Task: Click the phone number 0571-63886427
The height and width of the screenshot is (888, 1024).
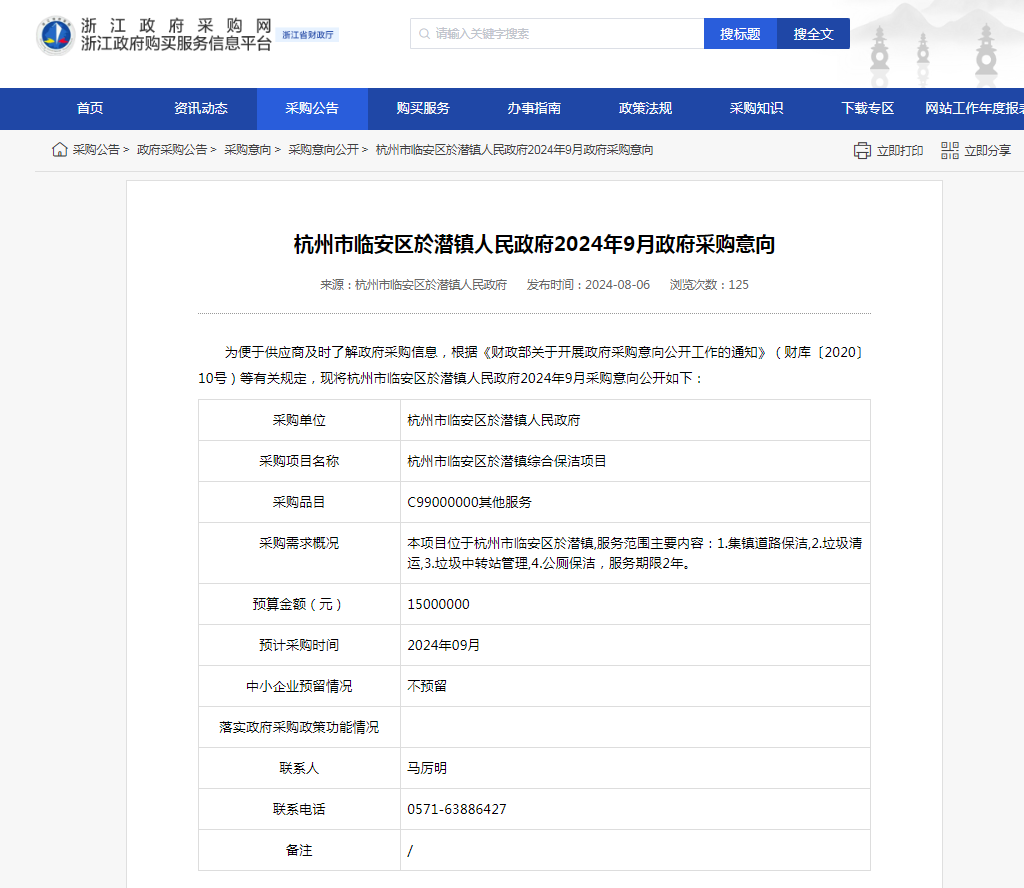Action: [457, 810]
